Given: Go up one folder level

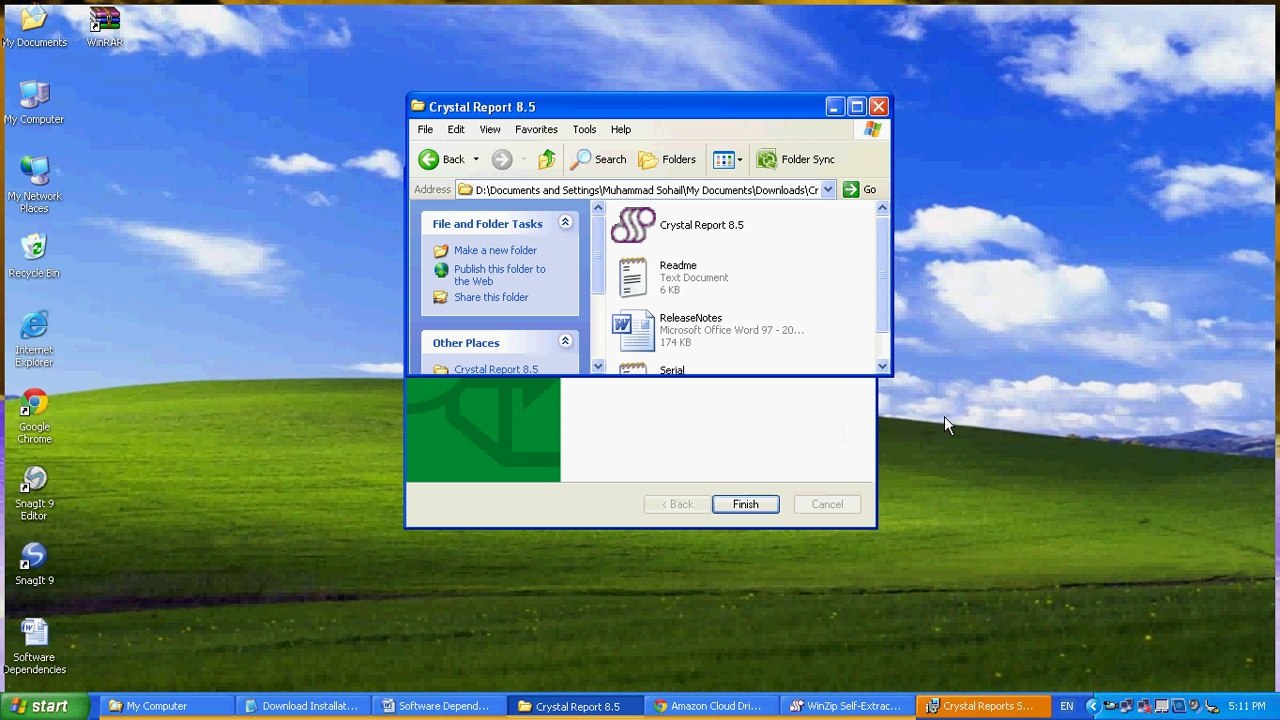Looking at the screenshot, I should [547, 159].
